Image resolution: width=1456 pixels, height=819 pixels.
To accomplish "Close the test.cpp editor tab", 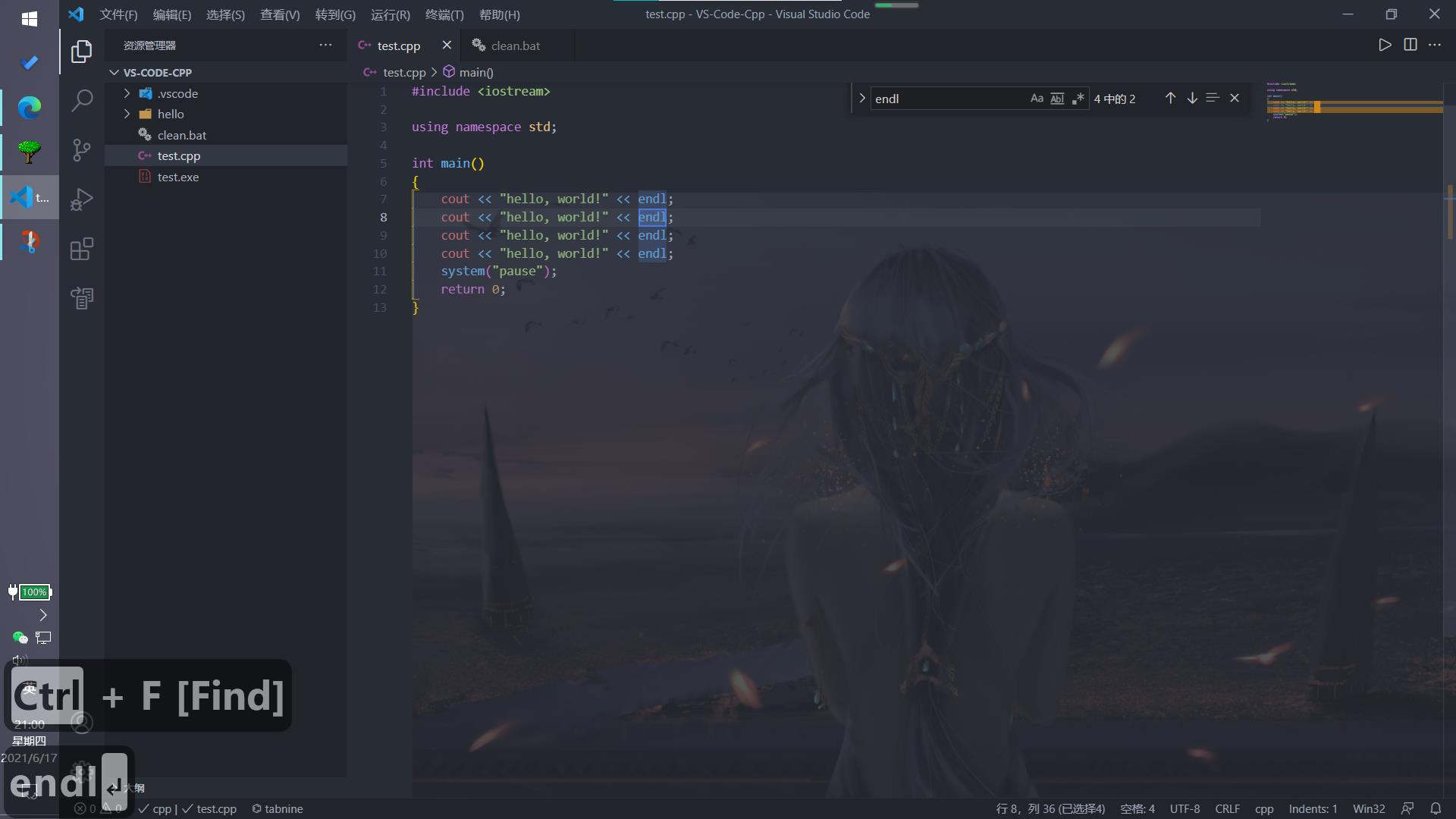I will click(447, 45).
